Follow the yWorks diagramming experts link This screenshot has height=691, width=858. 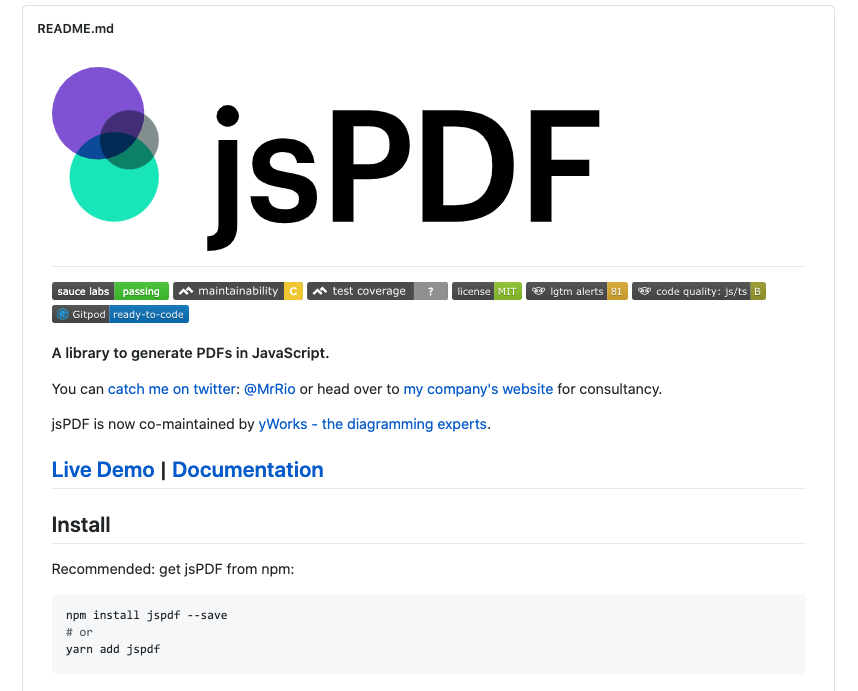(374, 424)
